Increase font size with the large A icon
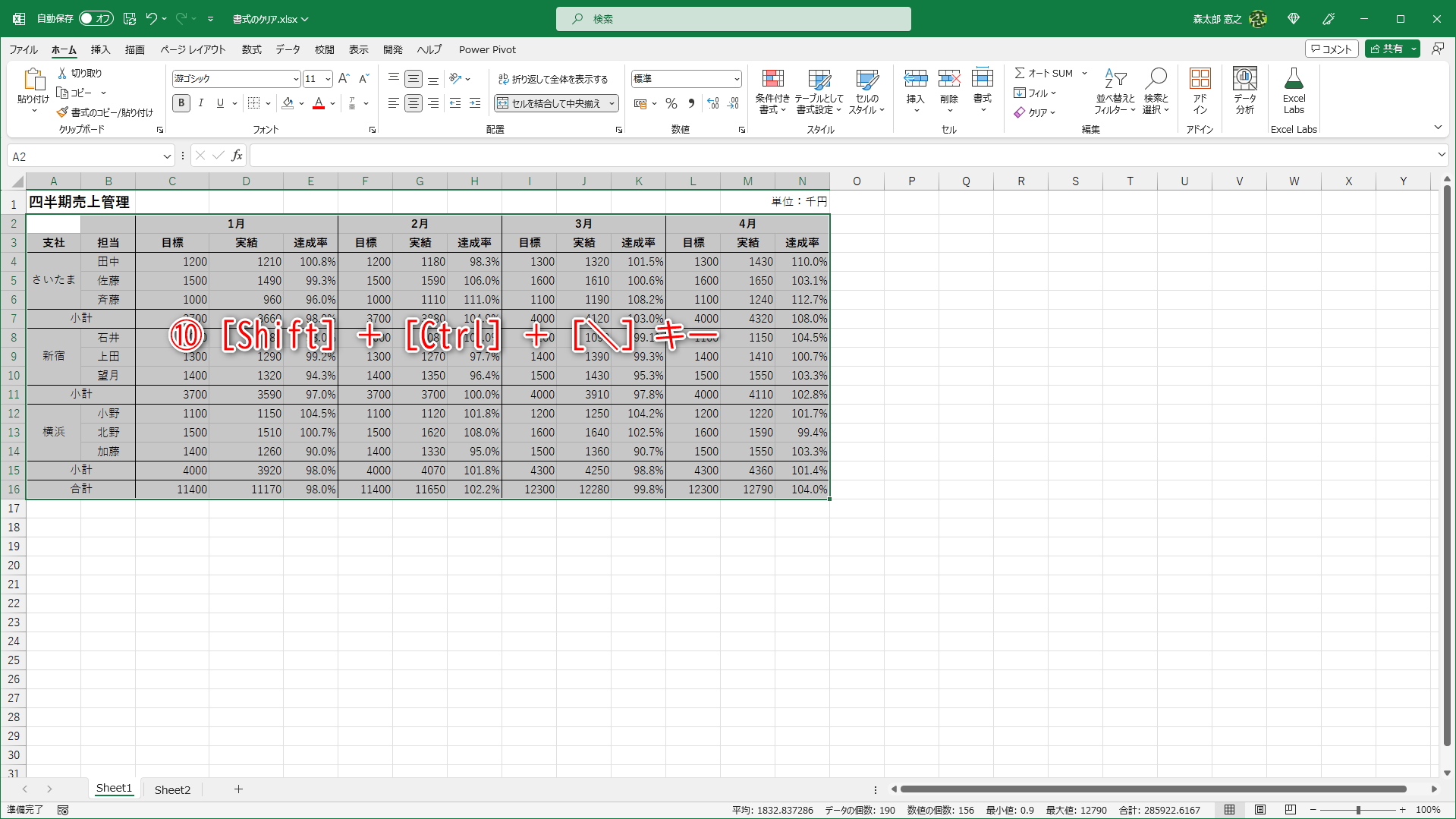 [x=344, y=78]
